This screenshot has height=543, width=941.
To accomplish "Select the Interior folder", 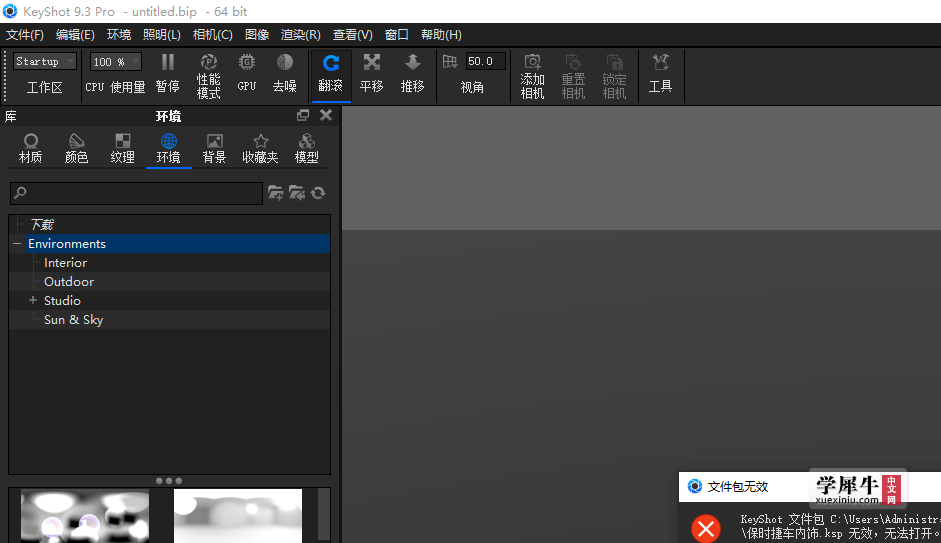I will (65, 263).
